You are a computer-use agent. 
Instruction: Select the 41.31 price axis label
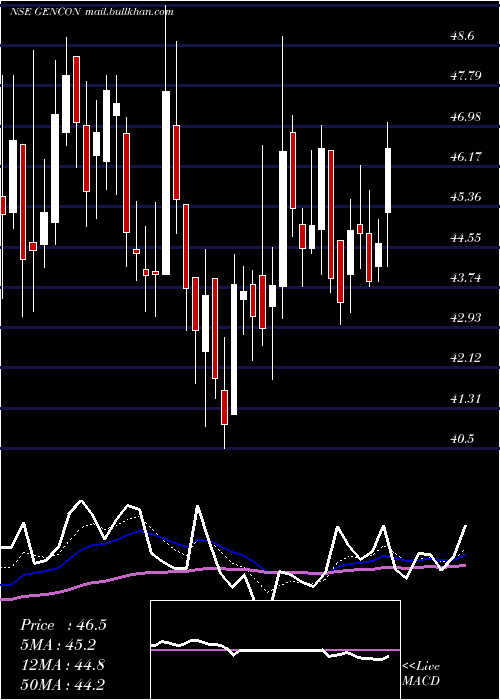(466, 399)
